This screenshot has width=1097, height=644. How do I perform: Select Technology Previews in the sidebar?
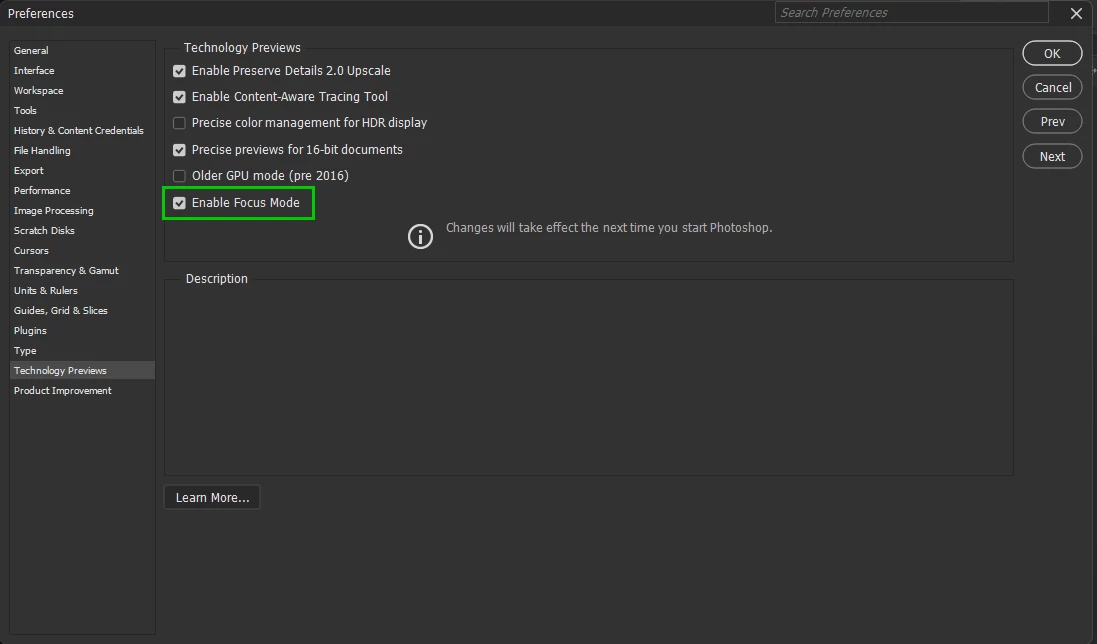pos(82,371)
